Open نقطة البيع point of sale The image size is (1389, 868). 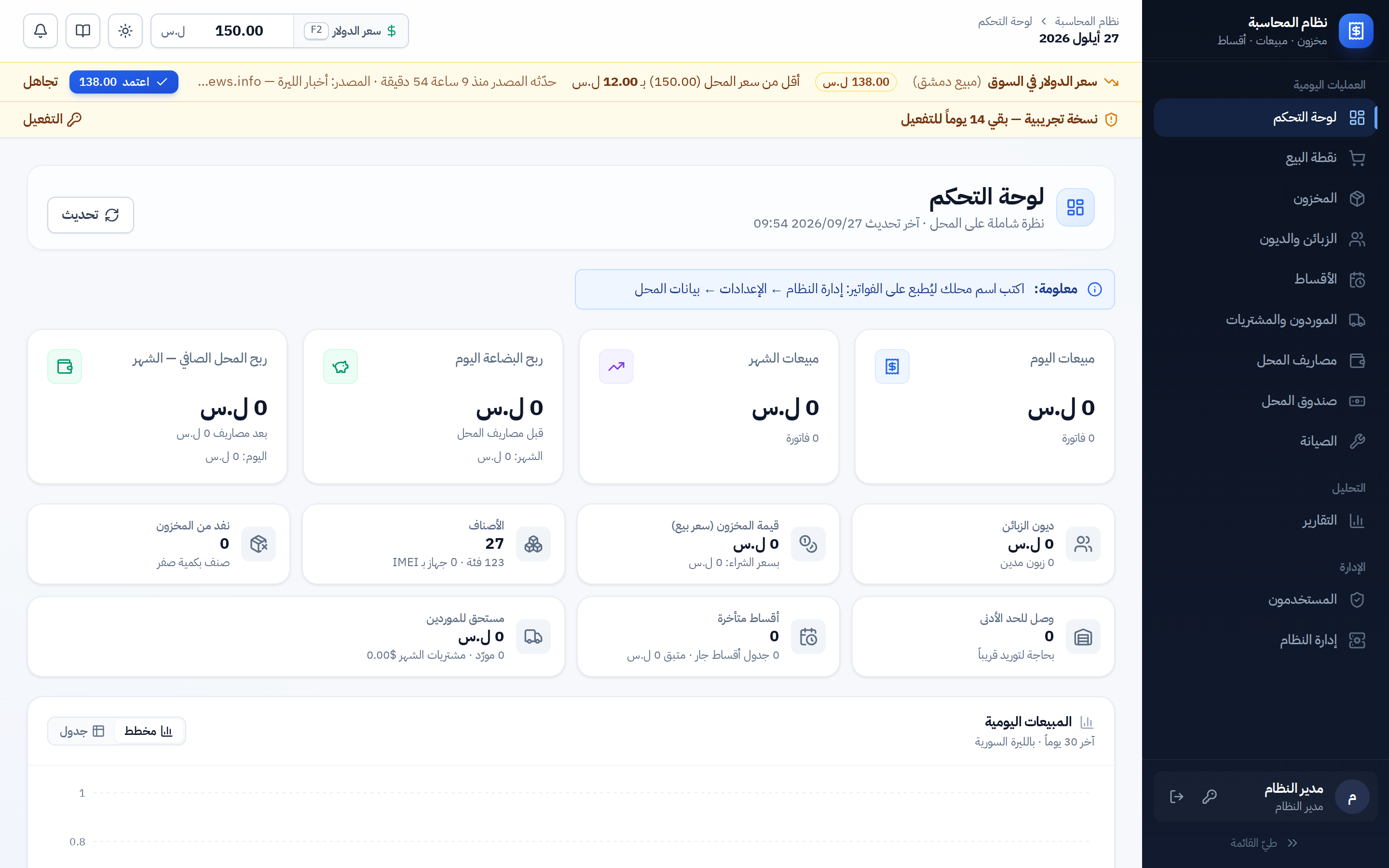click(1265, 158)
